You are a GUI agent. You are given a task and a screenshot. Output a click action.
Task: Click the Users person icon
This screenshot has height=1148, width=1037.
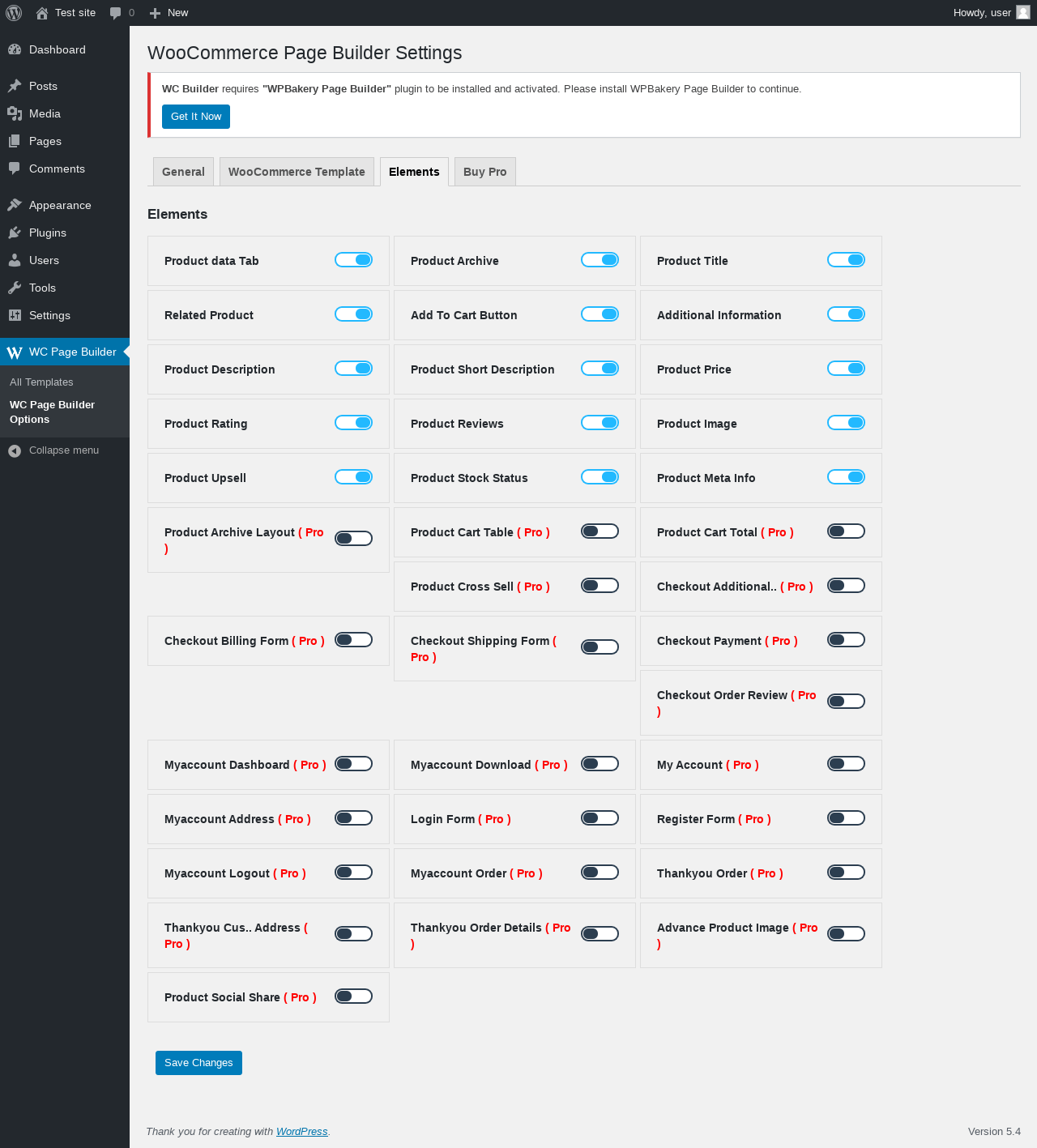(x=15, y=260)
